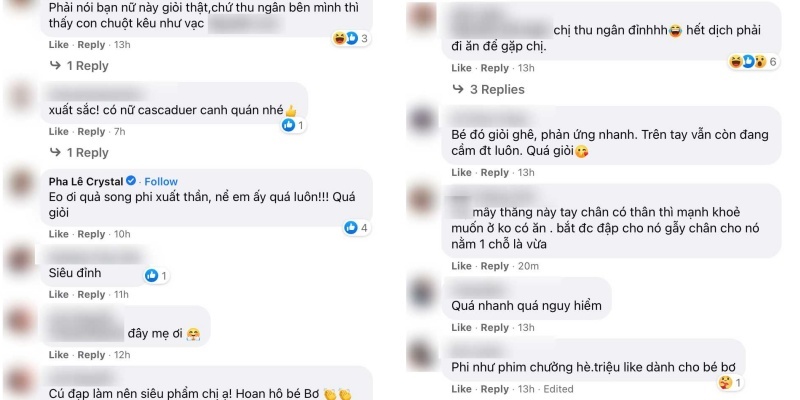Expand "1 Reply" under "chuột kêu như vạc" comment
This screenshot has width=800, height=400.
(79, 66)
